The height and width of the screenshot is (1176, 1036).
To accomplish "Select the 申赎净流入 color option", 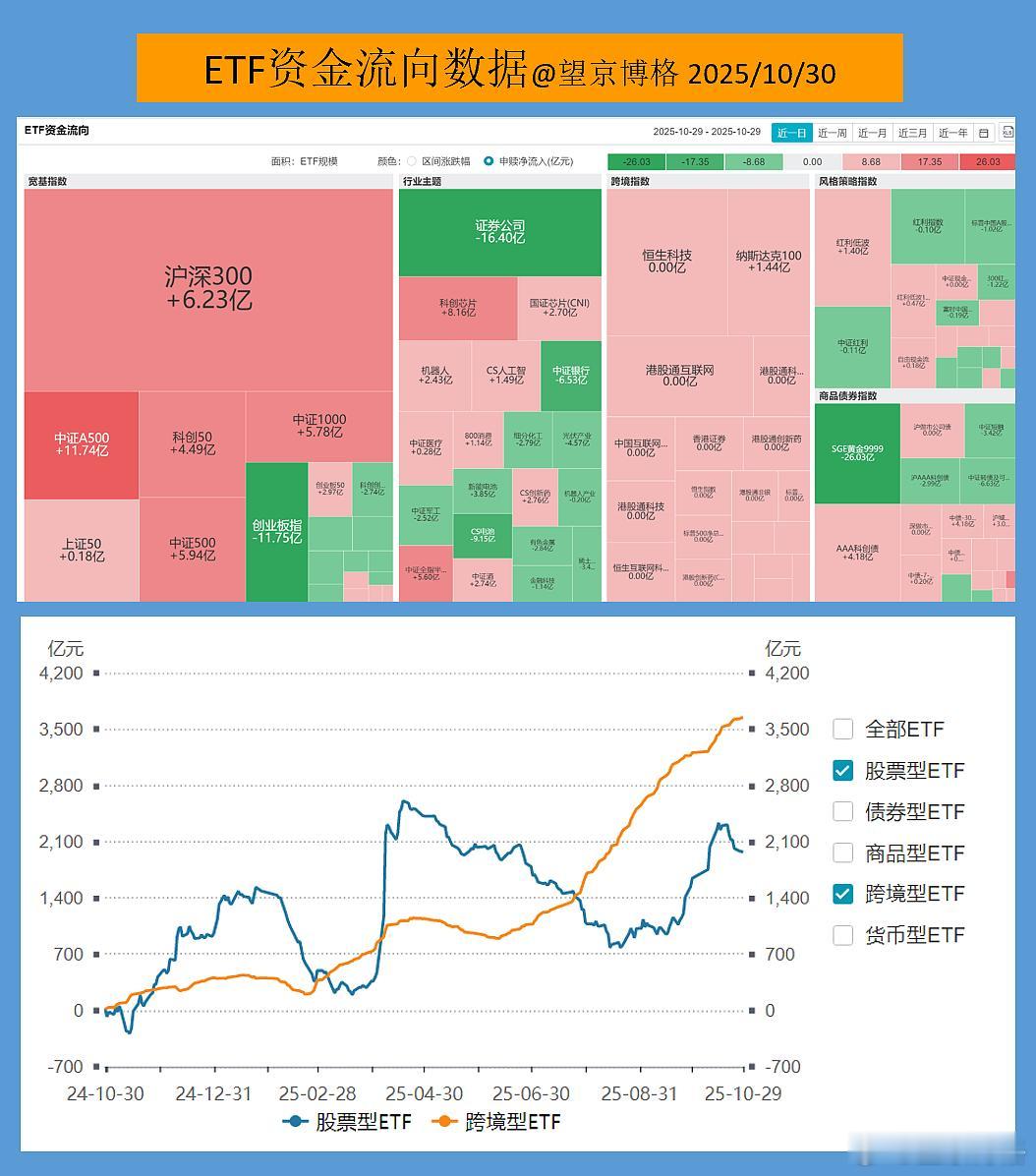I will pyautogui.click(x=489, y=160).
